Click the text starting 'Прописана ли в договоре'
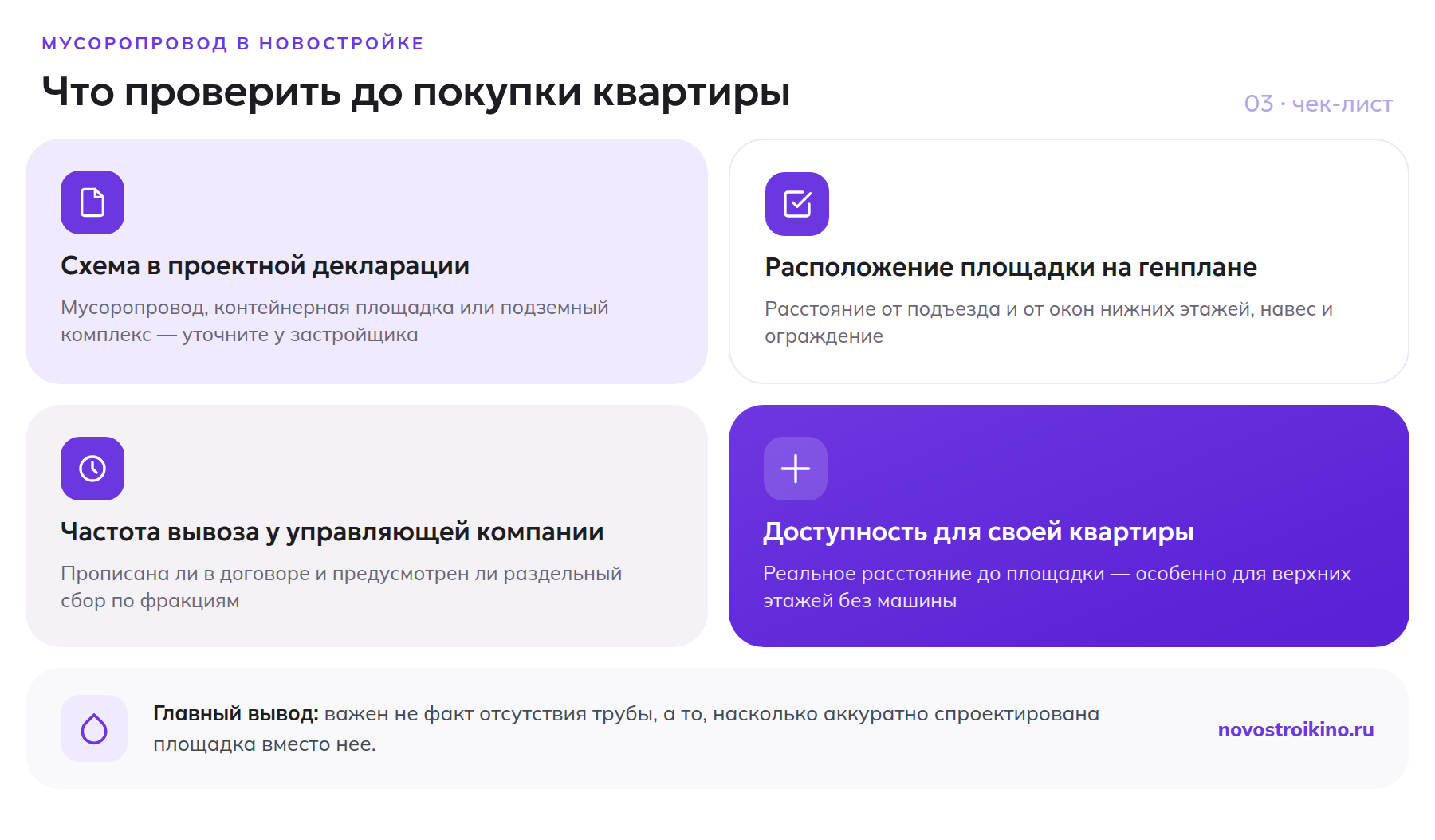Viewport: 1435px width, 840px height. 341,587
